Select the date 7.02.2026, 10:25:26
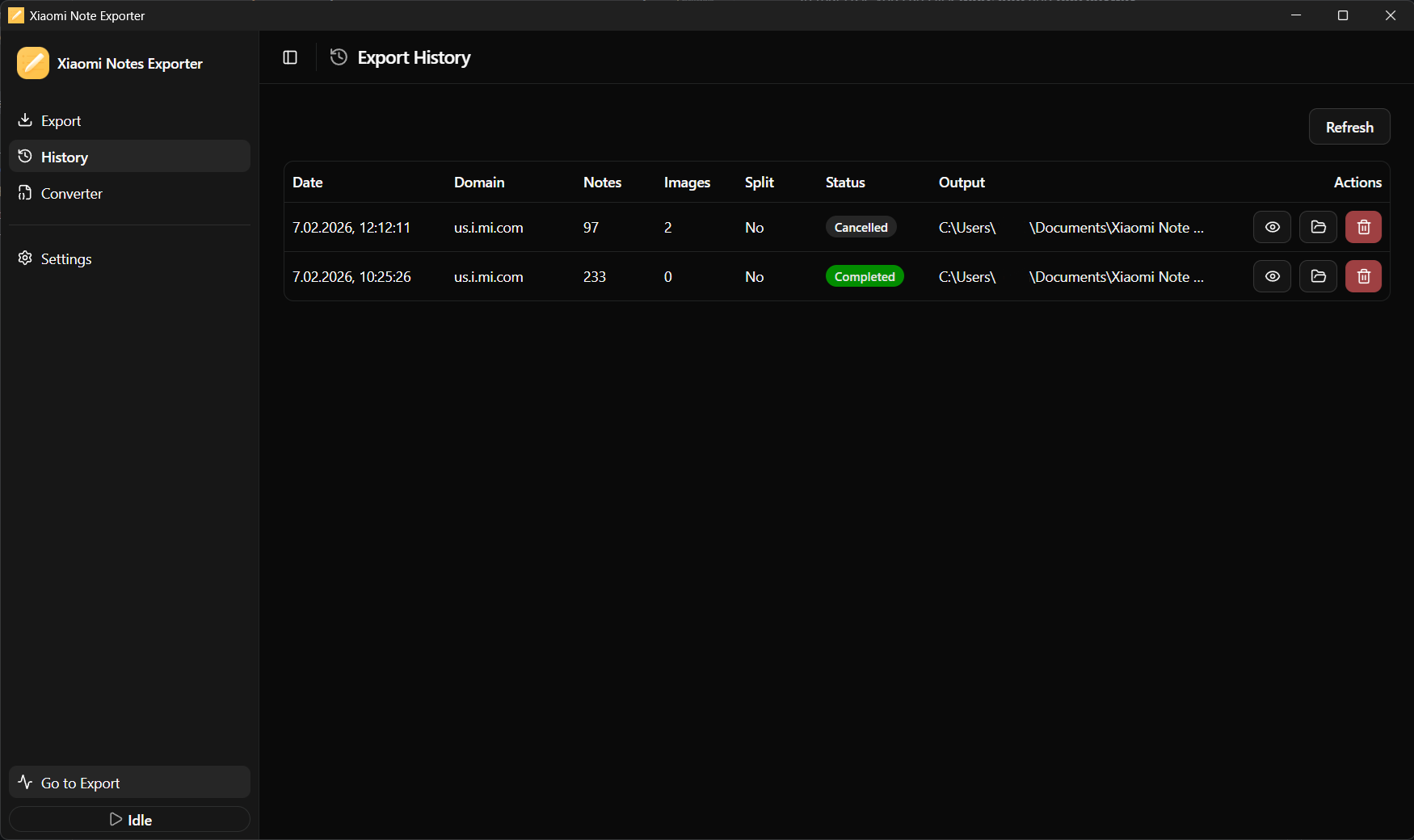 tap(351, 277)
